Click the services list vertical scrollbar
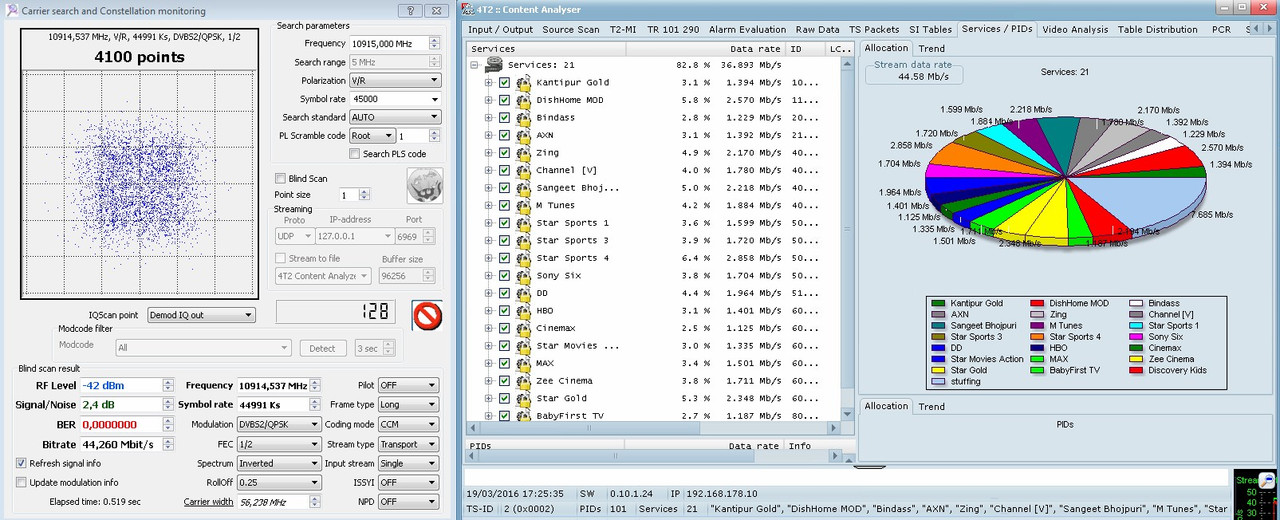1280x520 pixels. pyautogui.click(x=849, y=240)
